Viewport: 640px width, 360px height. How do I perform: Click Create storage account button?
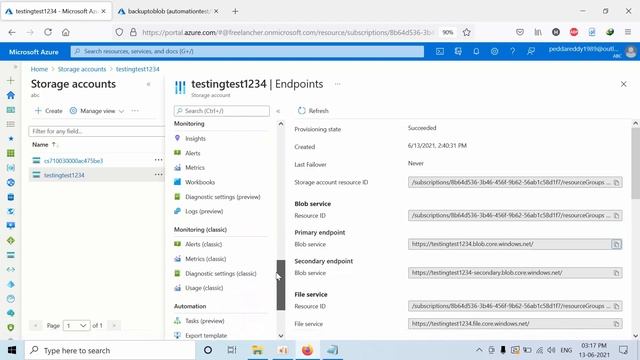49,111
